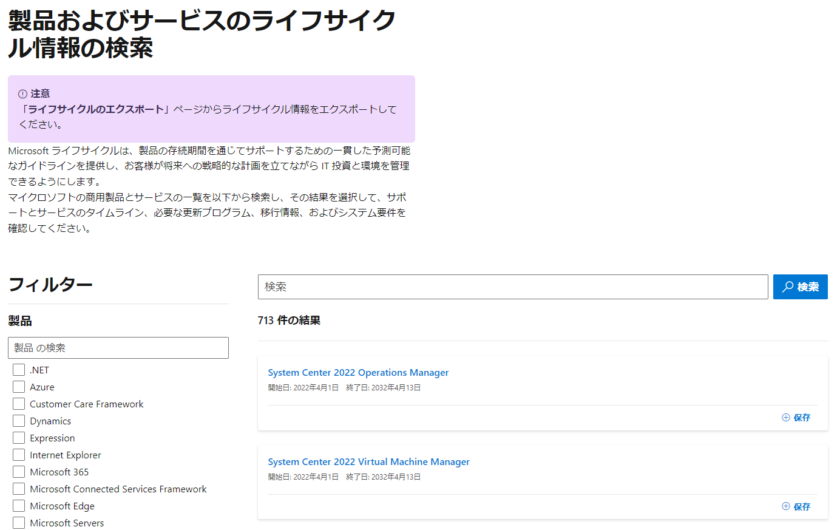This screenshot has width=840, height=530.
Task: Click the main 検索 search input field
Action: 513,287
